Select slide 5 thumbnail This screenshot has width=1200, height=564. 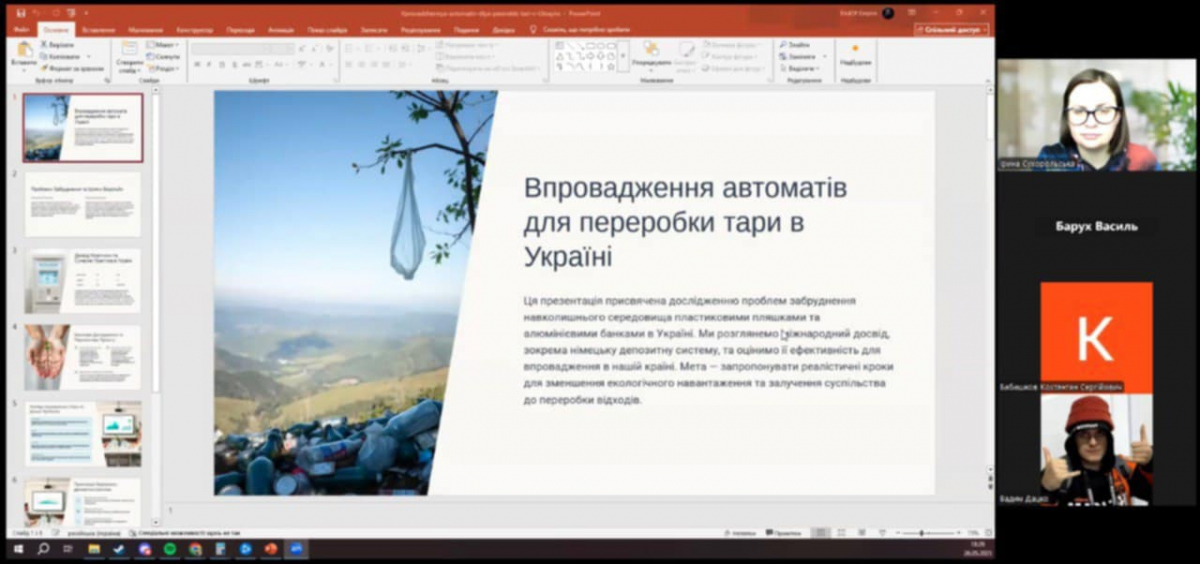83,433
